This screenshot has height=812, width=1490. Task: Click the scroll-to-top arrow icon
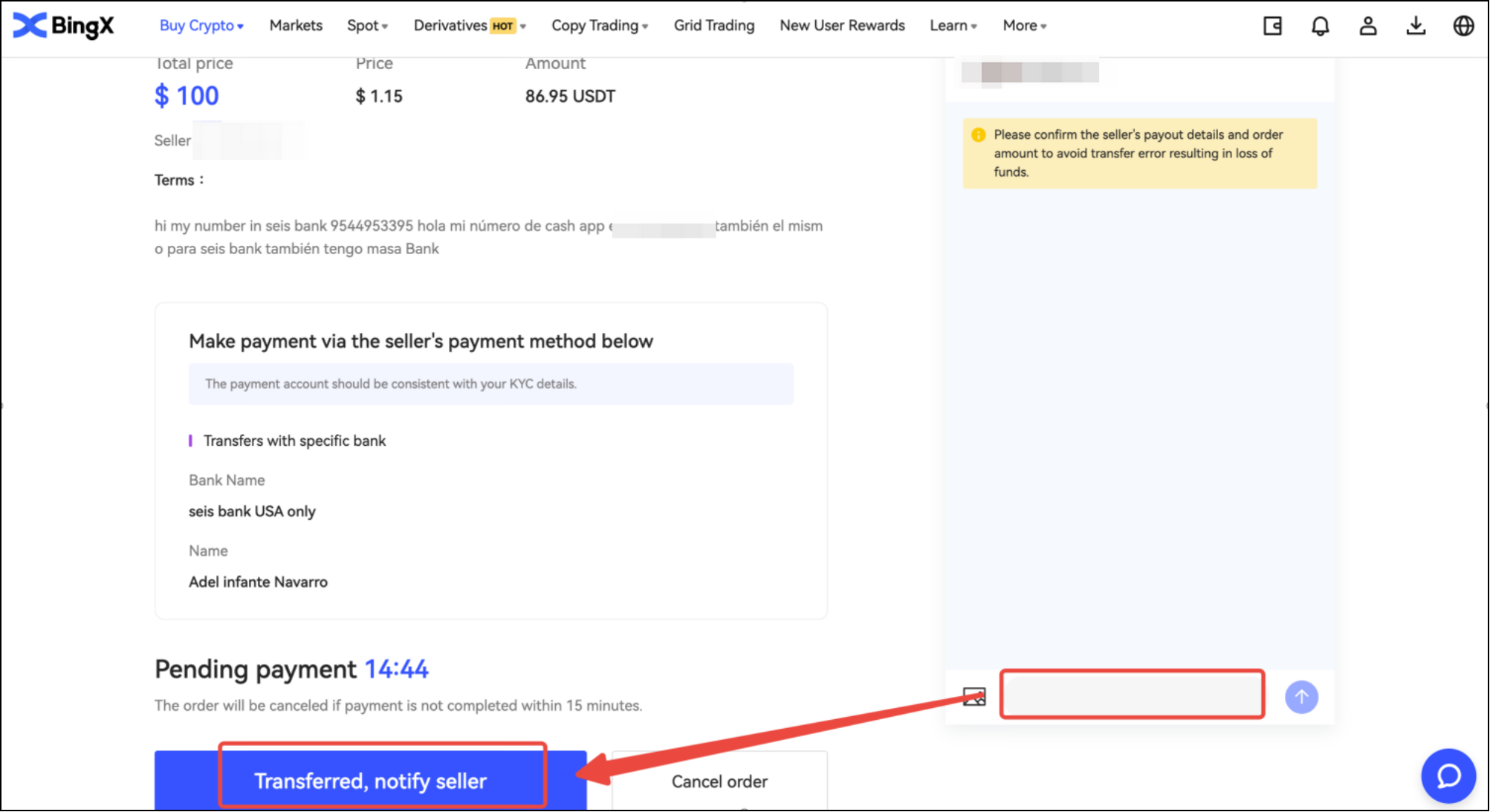coord(1301,697)
